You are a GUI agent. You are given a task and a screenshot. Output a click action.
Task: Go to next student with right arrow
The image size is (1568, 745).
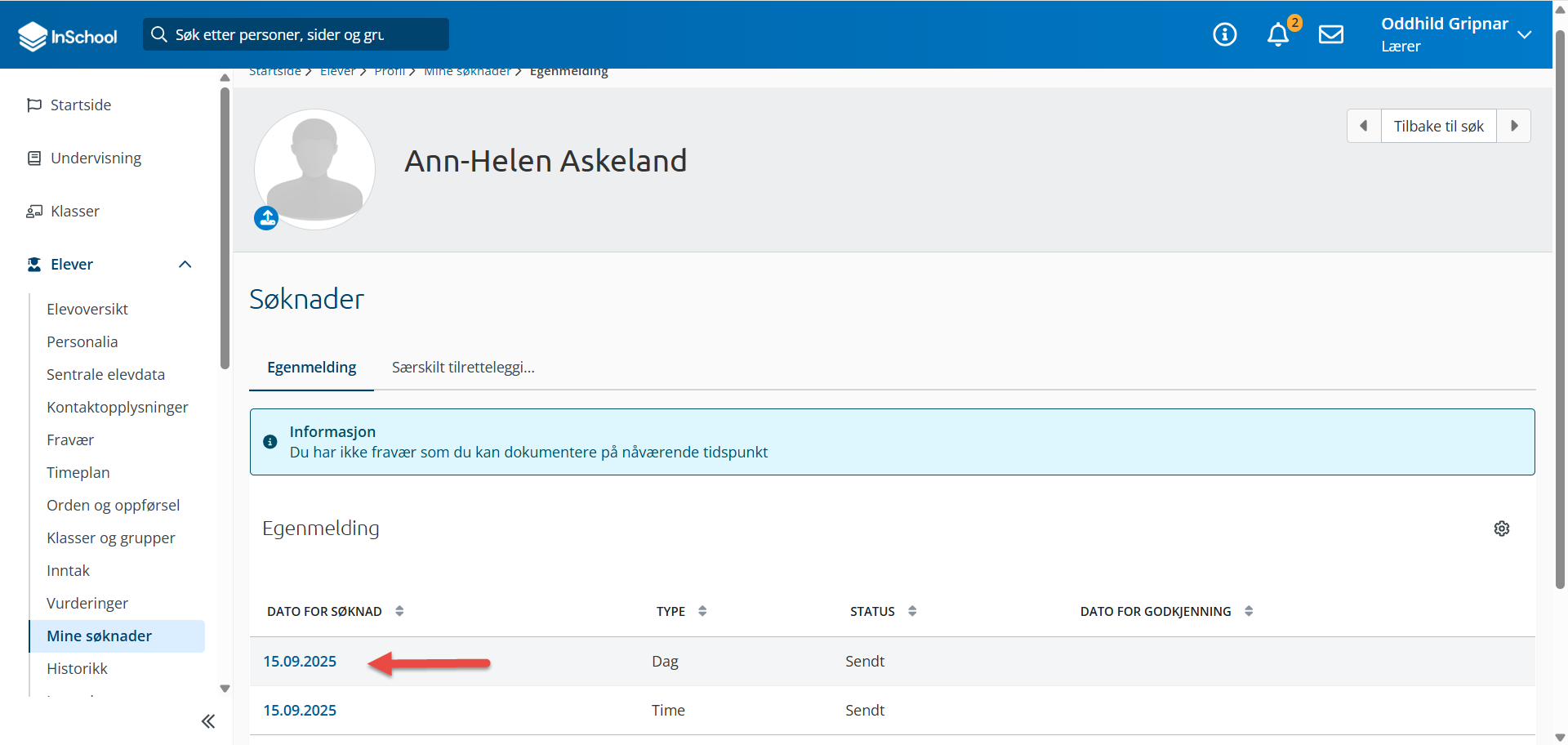tap(1513, 126)
